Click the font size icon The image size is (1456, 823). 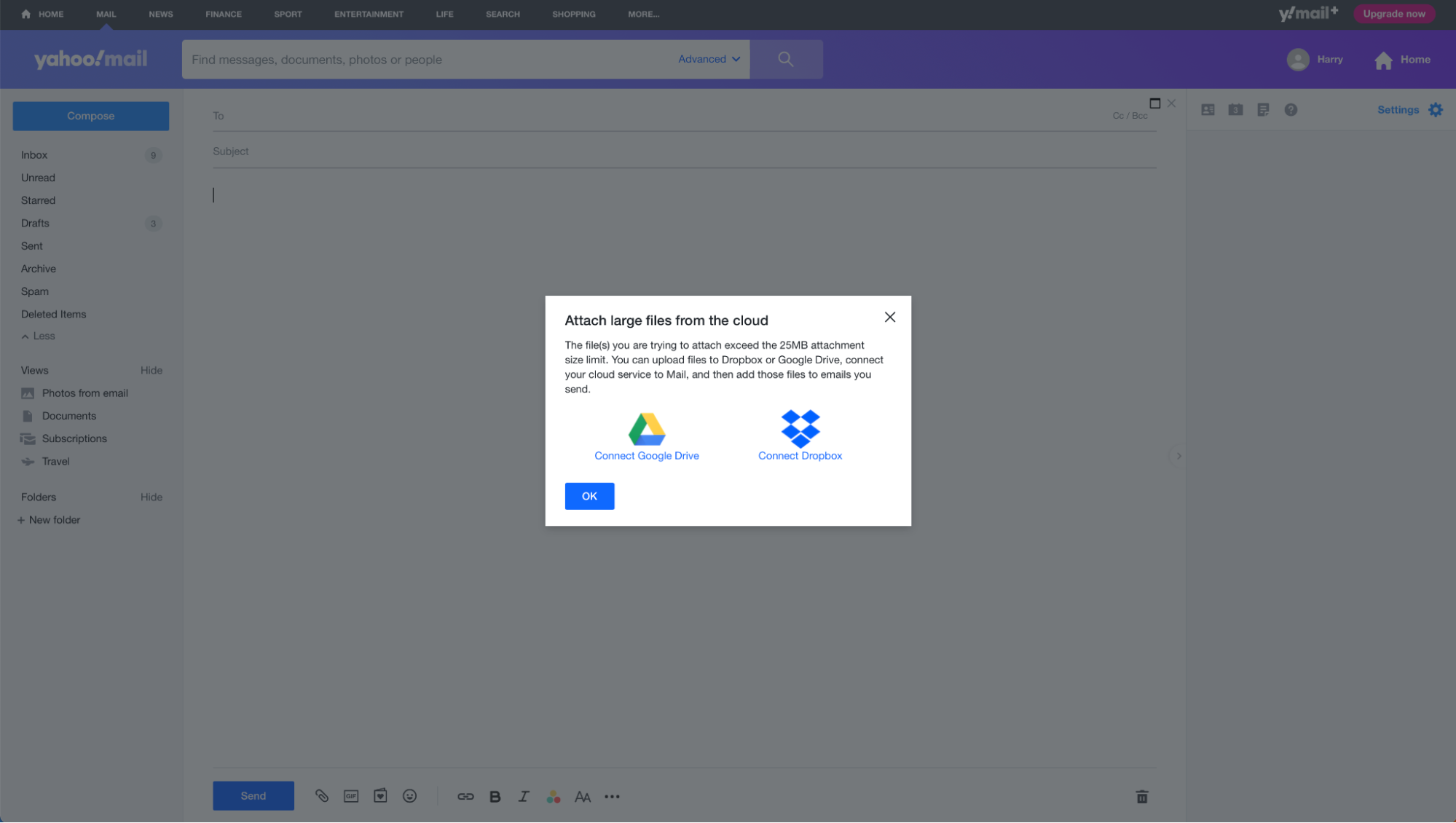pos(582,796)
